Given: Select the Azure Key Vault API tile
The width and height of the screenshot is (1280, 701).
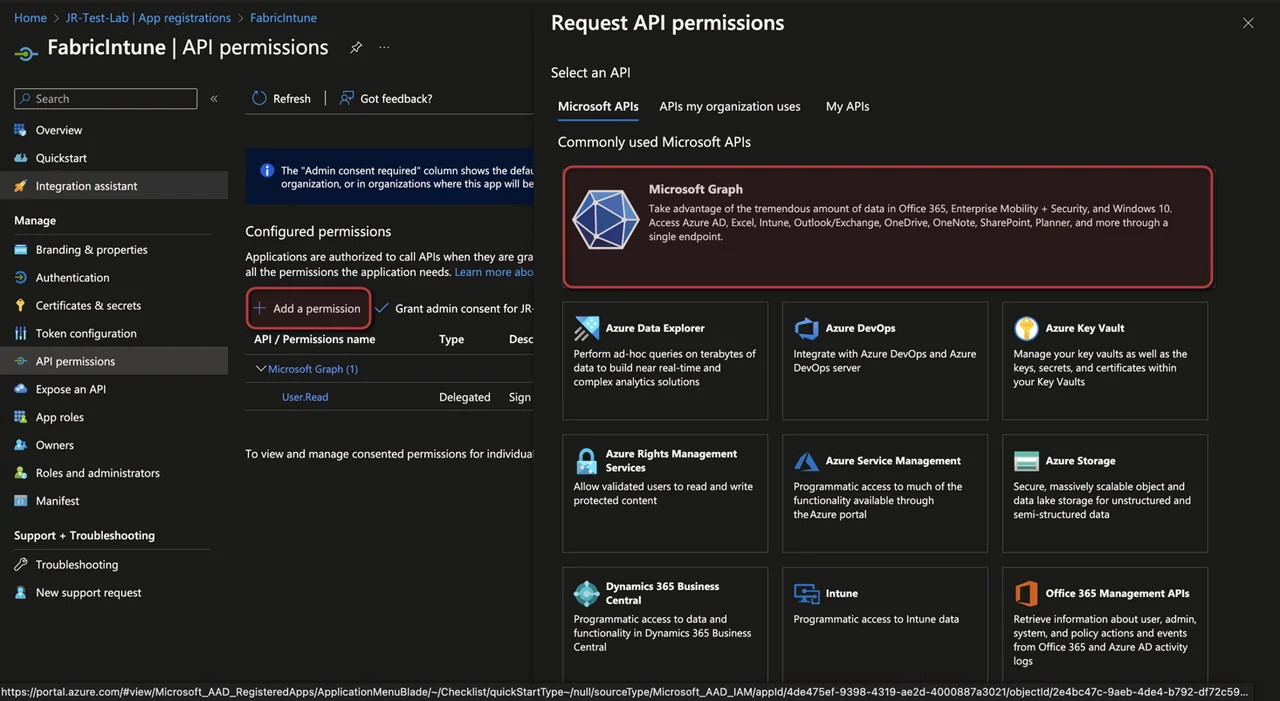Looking at the screenshot, I should point(1105,361).
